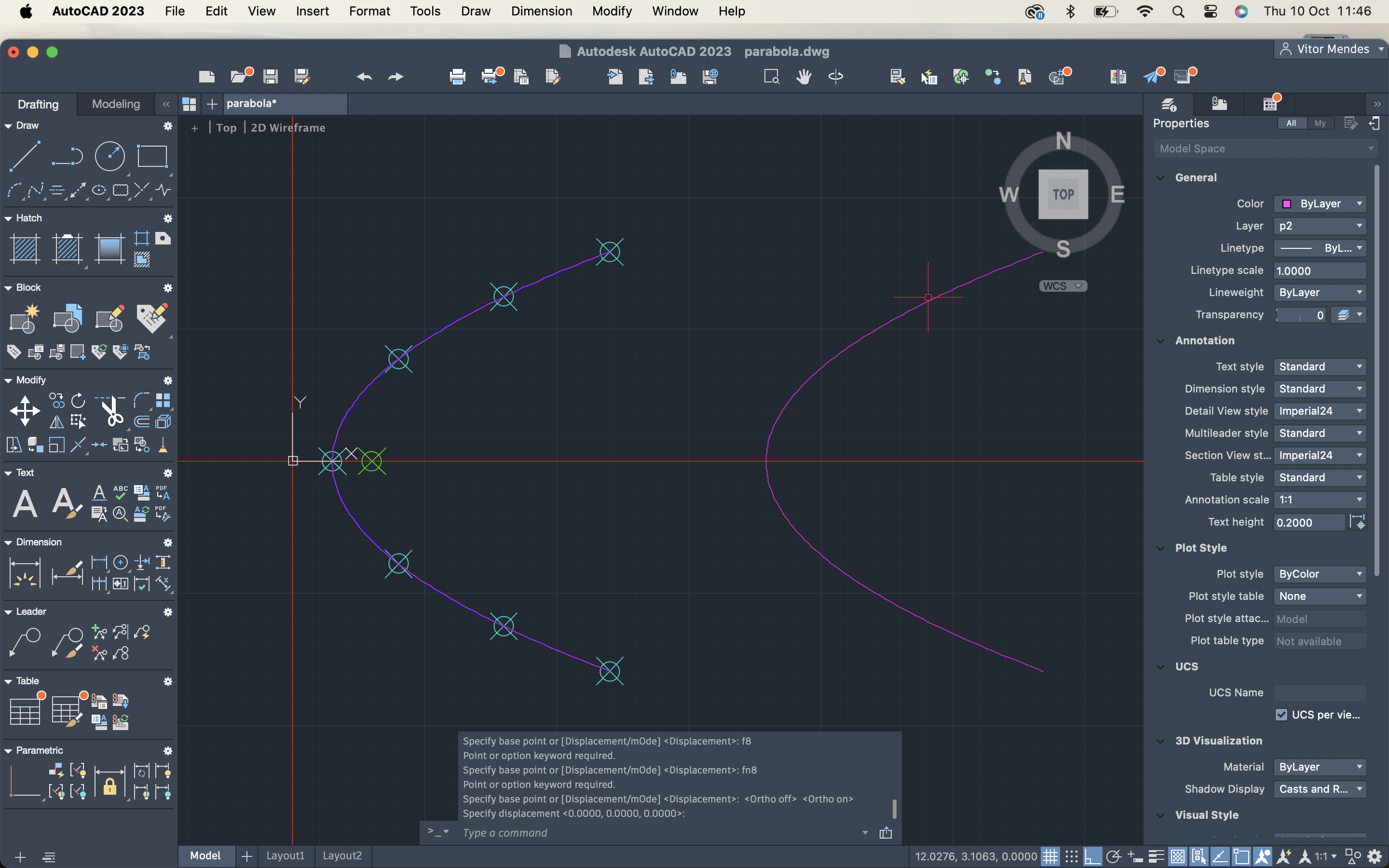Click the Undo arrow in toolbar
Screen dimensions: 1389x868
364,76
